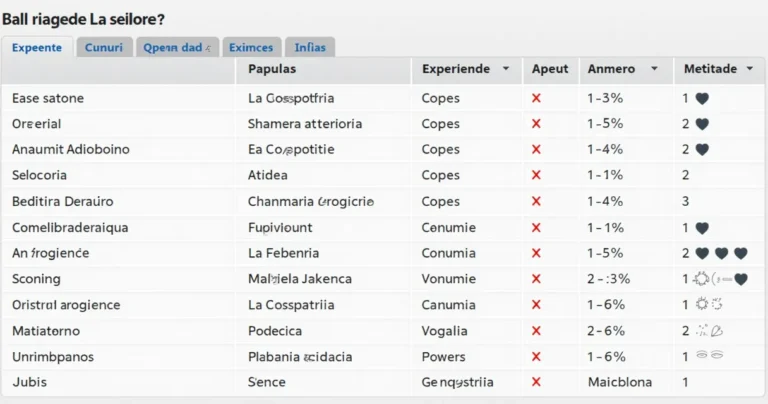Click the heart icon in Comelibraderaiqua row

click(702, 228)
